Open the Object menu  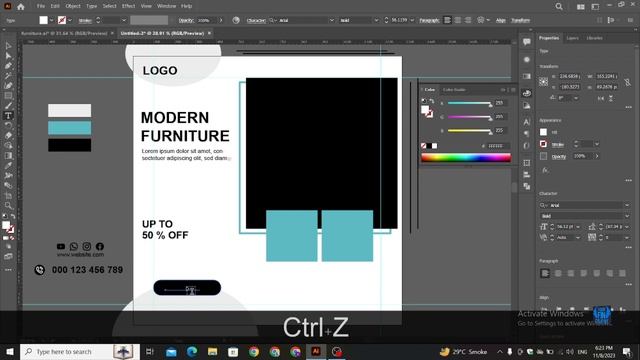coord(73,6)
